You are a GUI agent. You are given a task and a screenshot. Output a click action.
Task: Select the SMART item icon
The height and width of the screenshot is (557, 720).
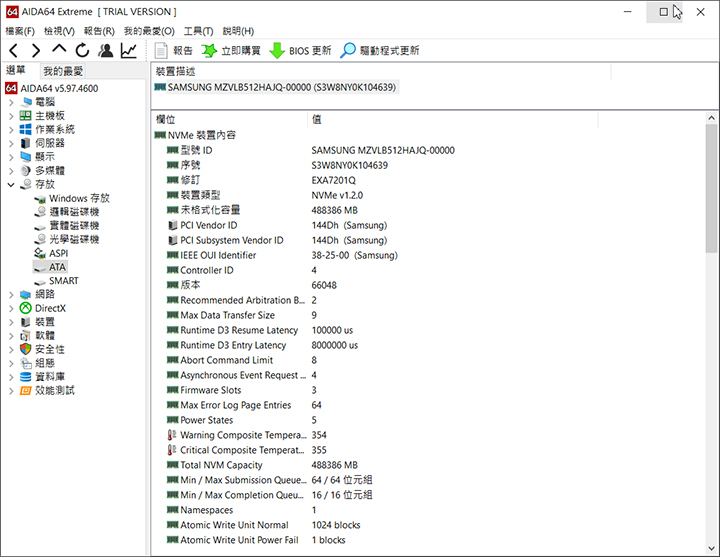tap(40, 281)
